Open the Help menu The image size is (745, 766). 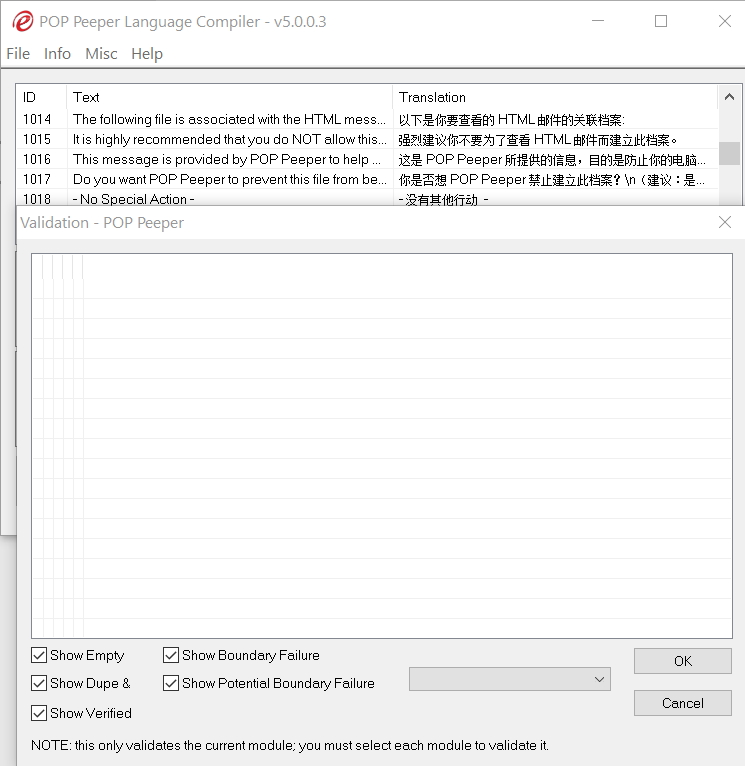click(x=147, y=53)
